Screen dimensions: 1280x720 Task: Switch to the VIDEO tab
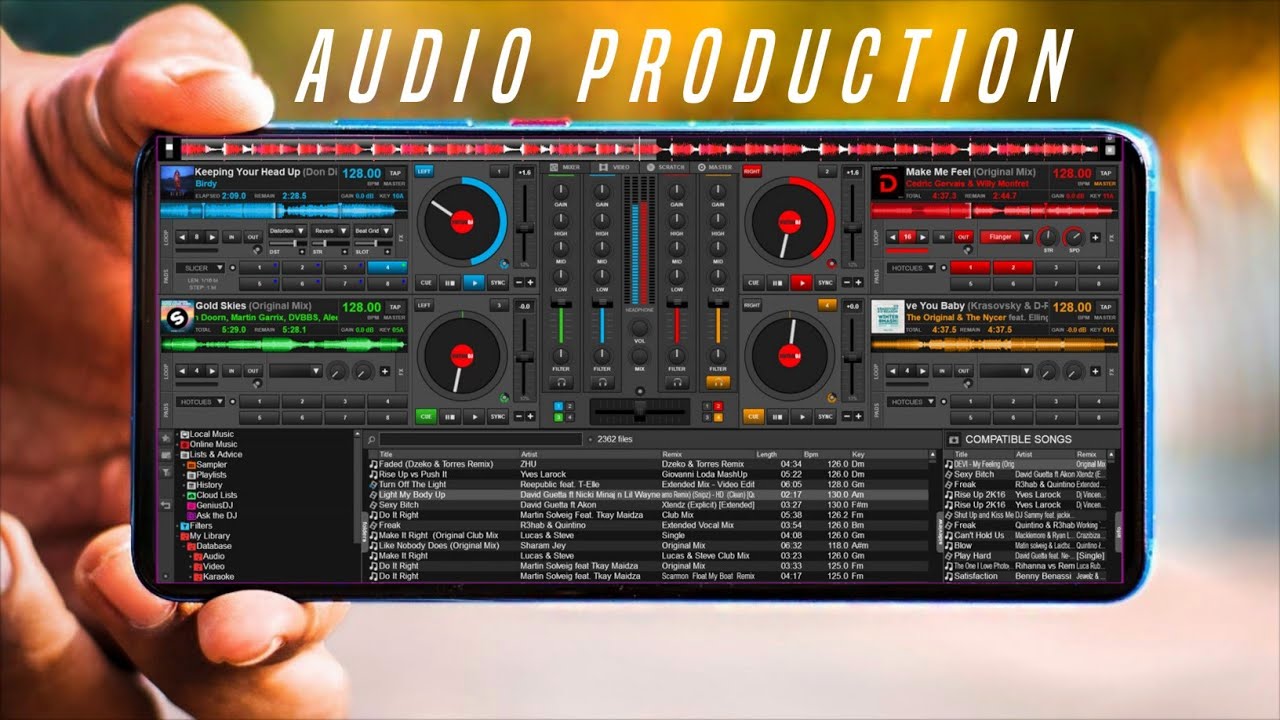point(615,167)
